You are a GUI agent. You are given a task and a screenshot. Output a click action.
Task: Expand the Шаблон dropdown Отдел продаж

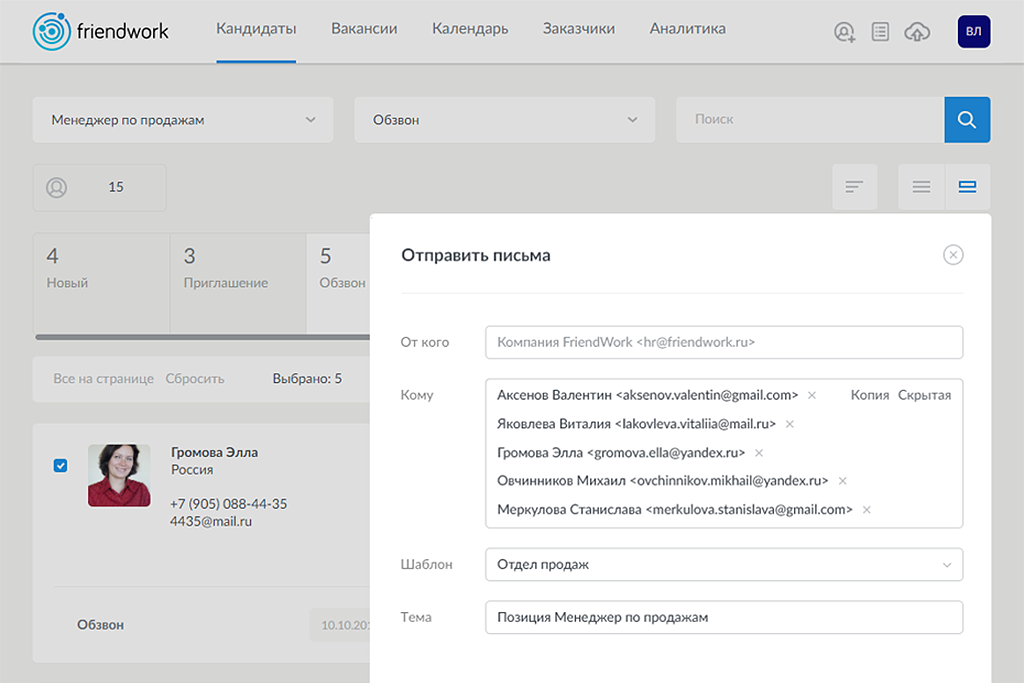pyautogui.click(x=723, y=565)
